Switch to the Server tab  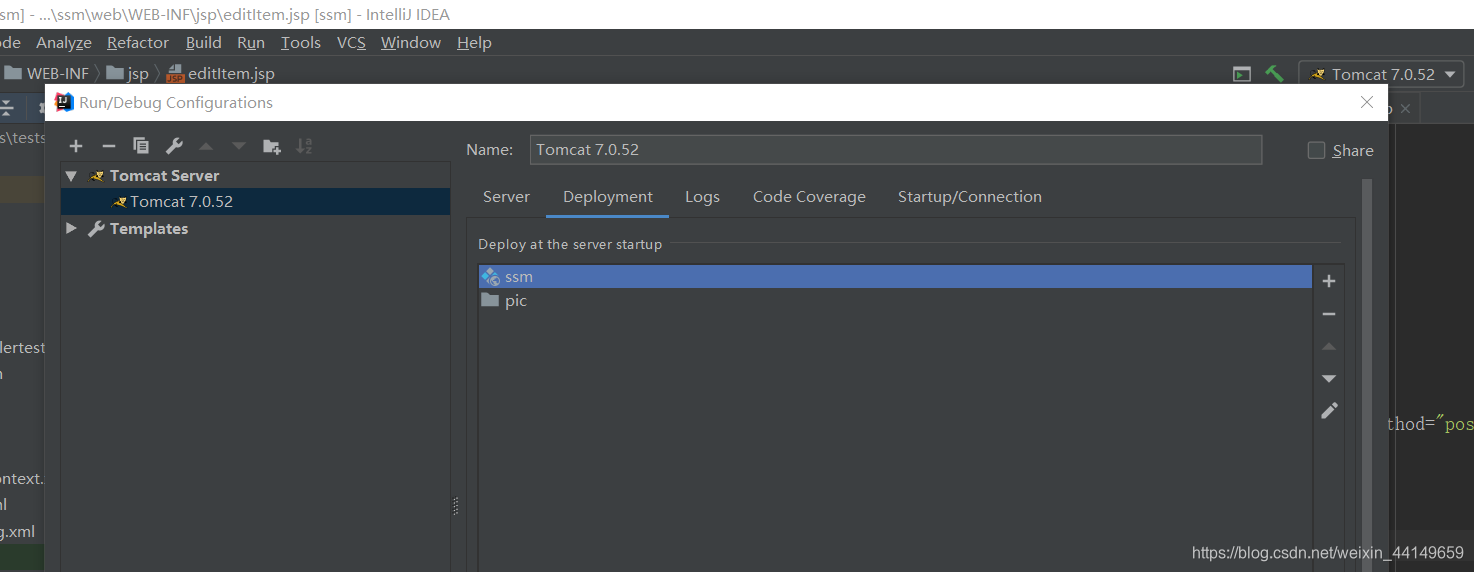[x=506, y=197]
